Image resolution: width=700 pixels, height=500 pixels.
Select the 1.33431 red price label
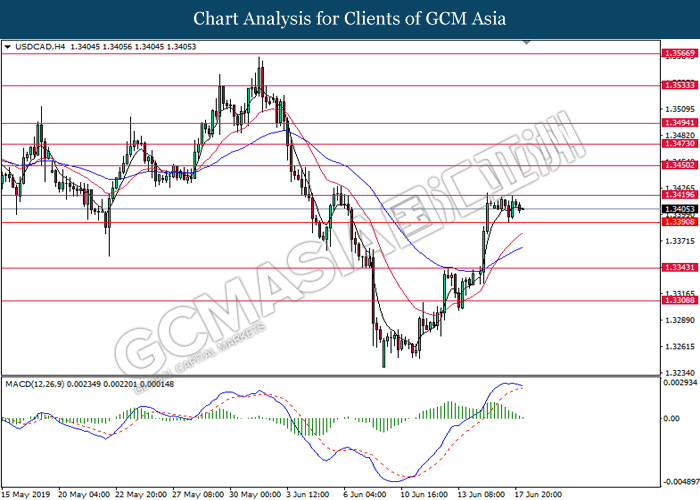point(679,267)
